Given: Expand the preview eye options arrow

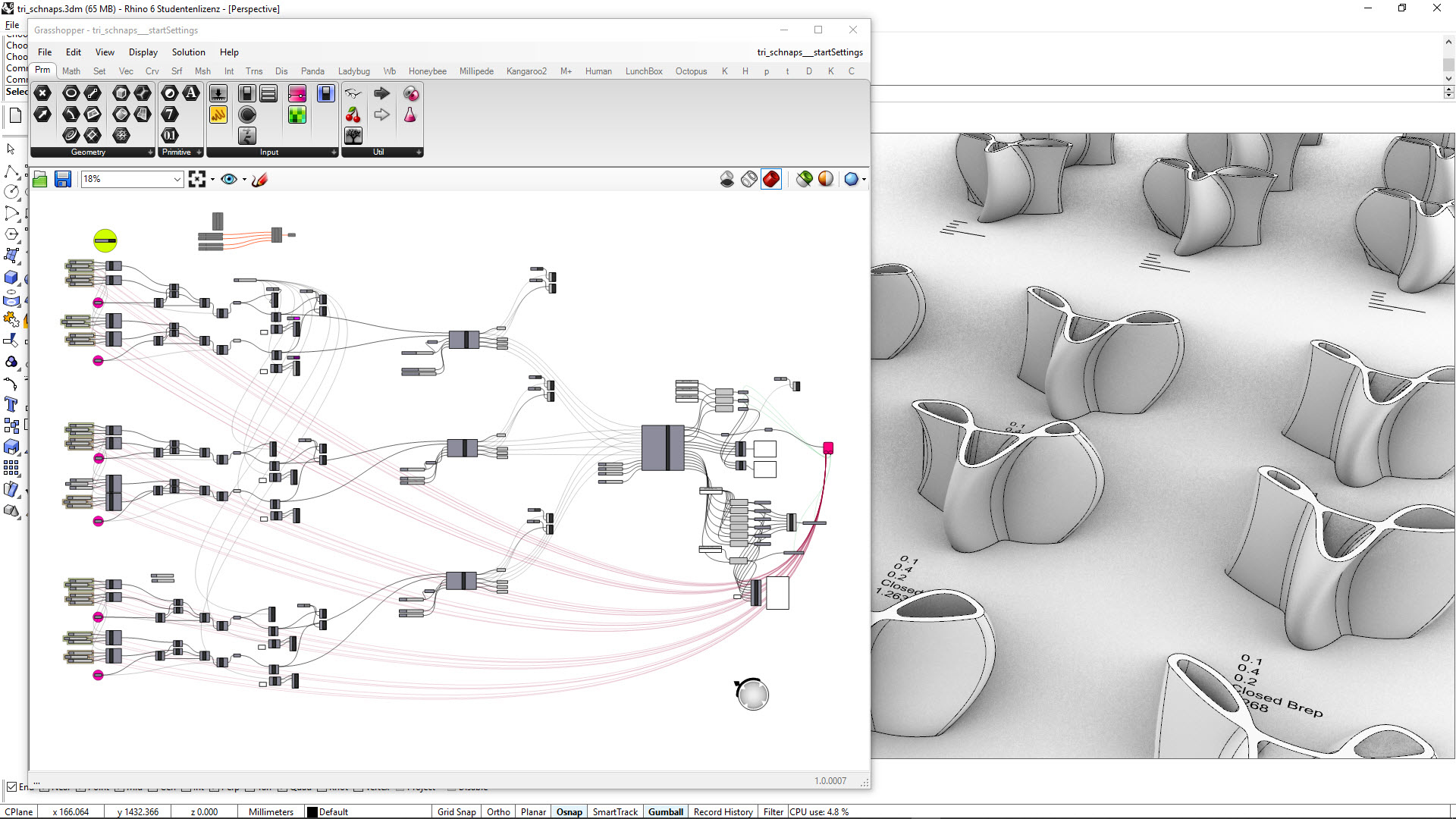Looking at the screenshot, I should pyautogui.click(x=244, y=180).
